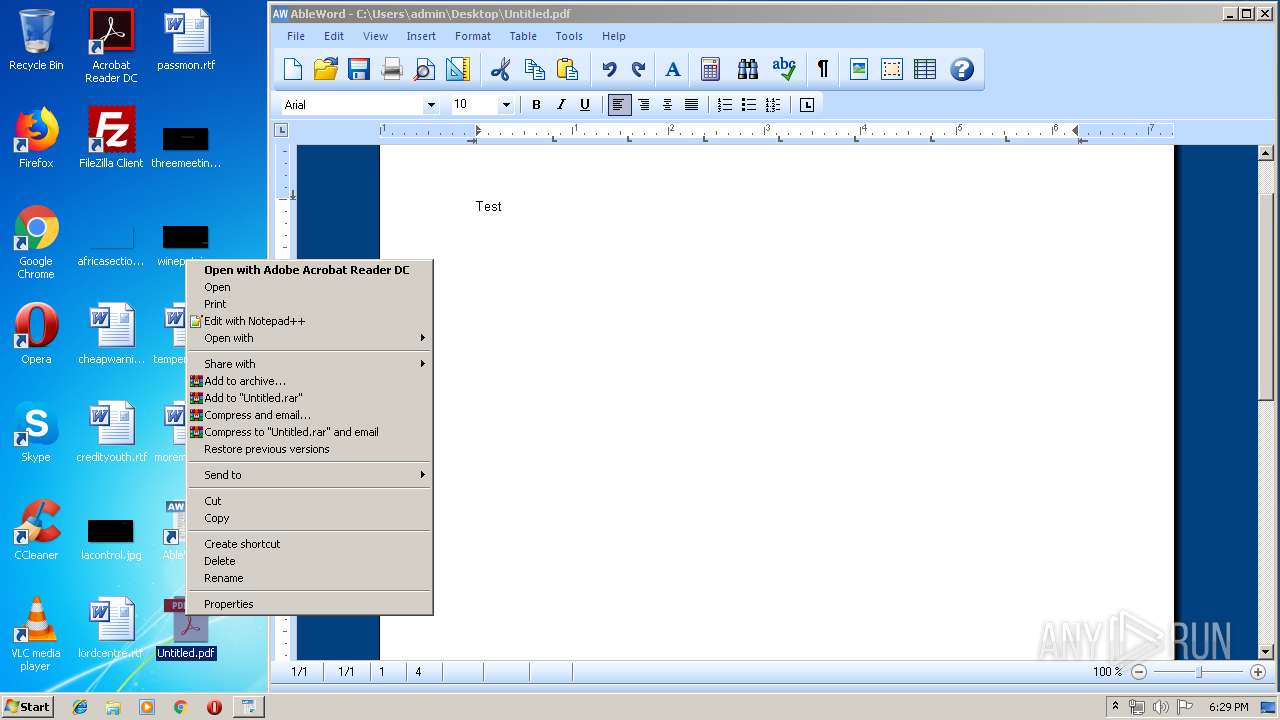Expand the font size 10 dropdown
This screenshot has height=720, width=1280.
tap(506, 105)
